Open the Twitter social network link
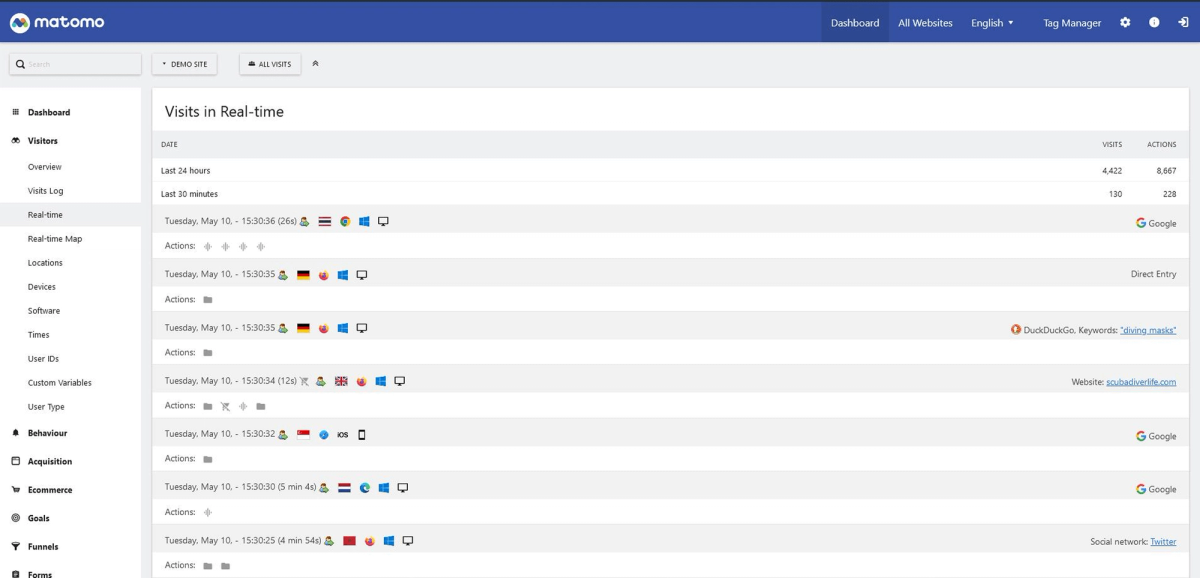Screen dimensions: 1200x578 1163,540
